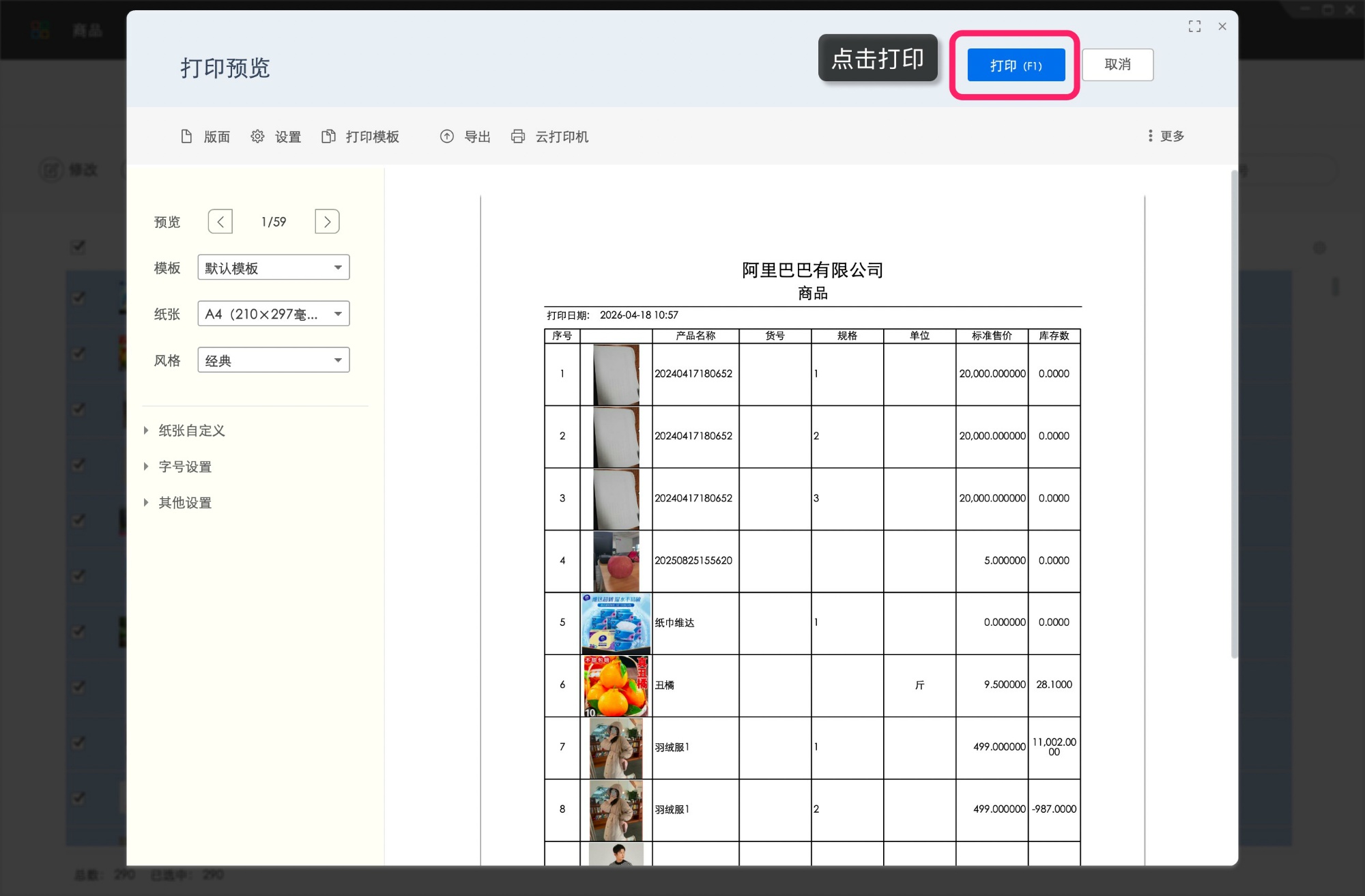Go to the previous preview page

220,222
